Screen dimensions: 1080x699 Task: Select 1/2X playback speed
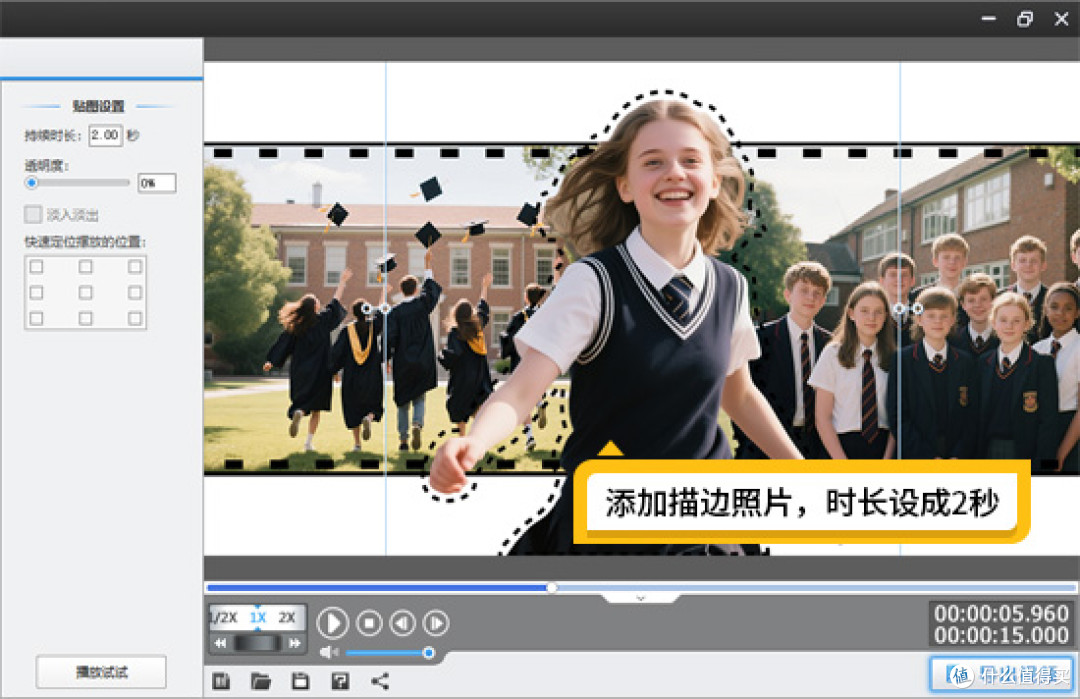click(224, 617)
